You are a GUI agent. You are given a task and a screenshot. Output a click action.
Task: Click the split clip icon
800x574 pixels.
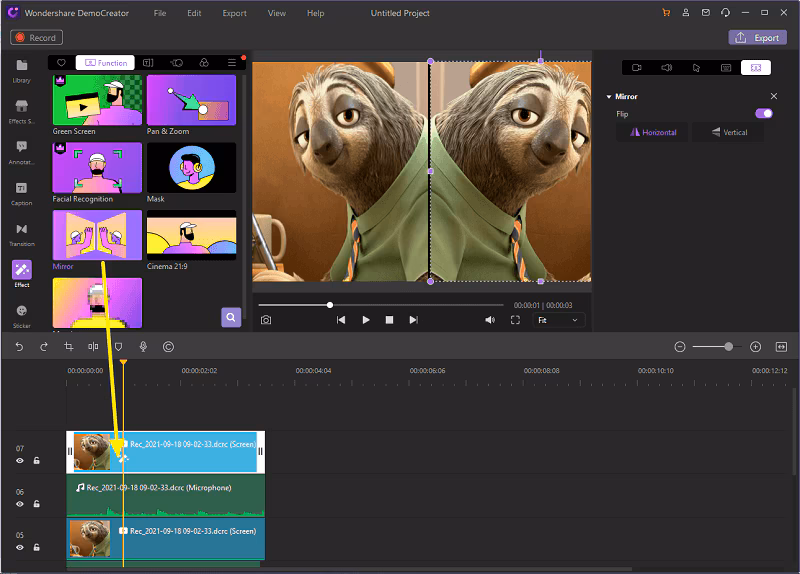tap(93, 347)
